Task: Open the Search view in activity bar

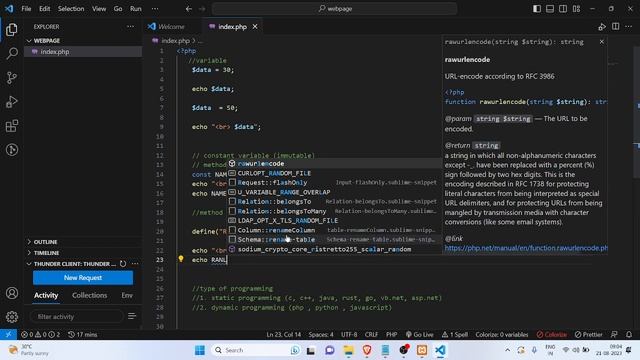Action: click(x=12, y=53)
